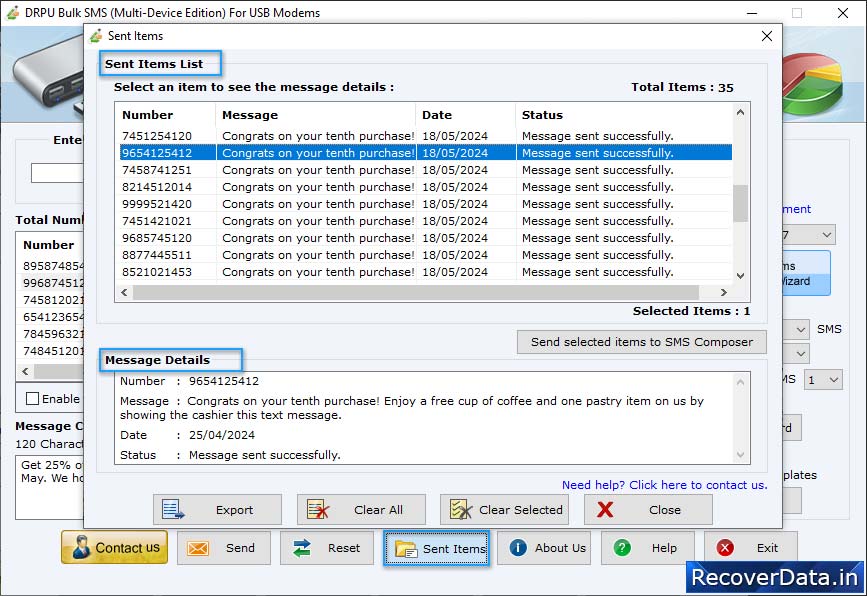Select row with number 8877445511

click(426, 255)
